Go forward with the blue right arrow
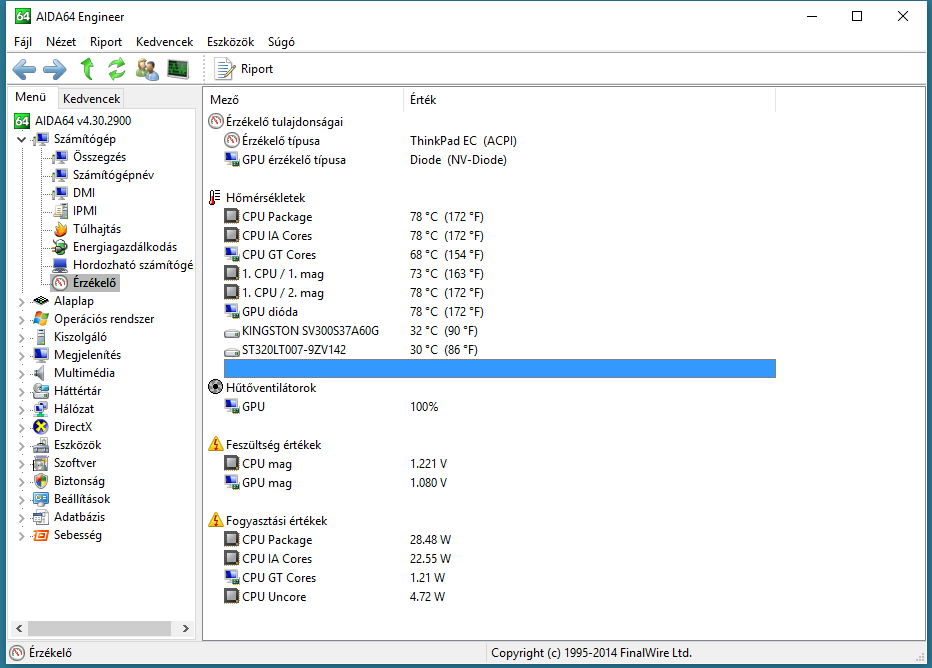Screen dimensions: 932x668 click(55, 69)
